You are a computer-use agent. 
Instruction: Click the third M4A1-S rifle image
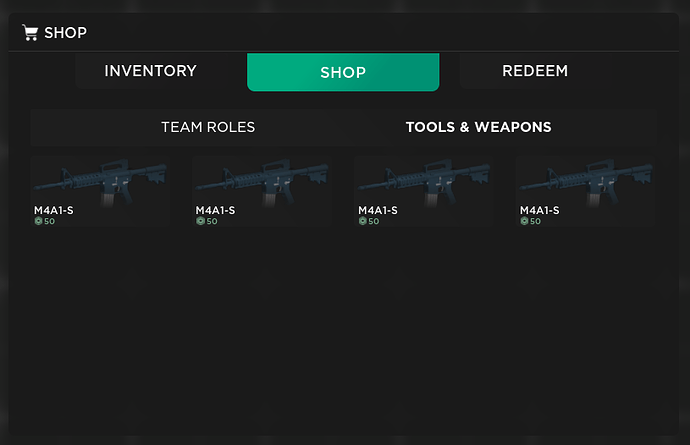pos(424,181)
